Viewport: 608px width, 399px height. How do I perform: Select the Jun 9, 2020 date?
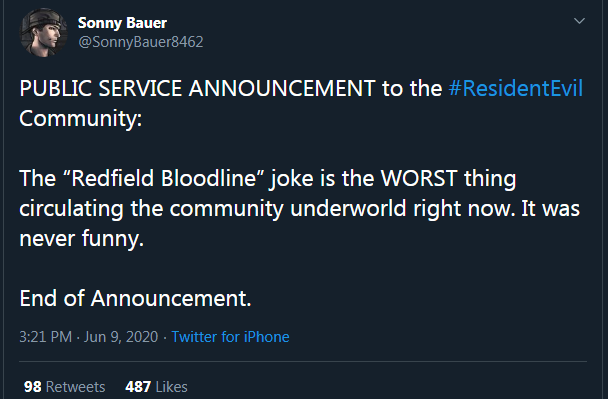click(x=121, y=337)
